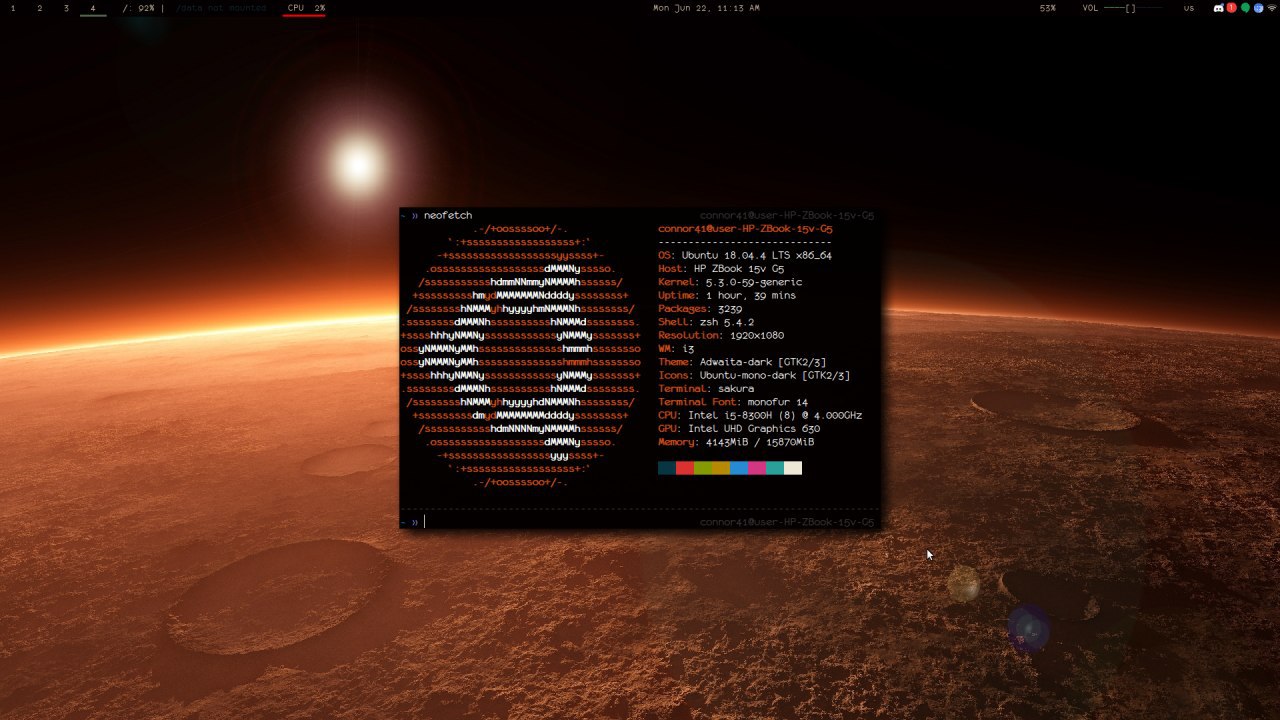
Task: Click the Kernel: 5.3.0-59-generic line
Action: click(730, 282)
